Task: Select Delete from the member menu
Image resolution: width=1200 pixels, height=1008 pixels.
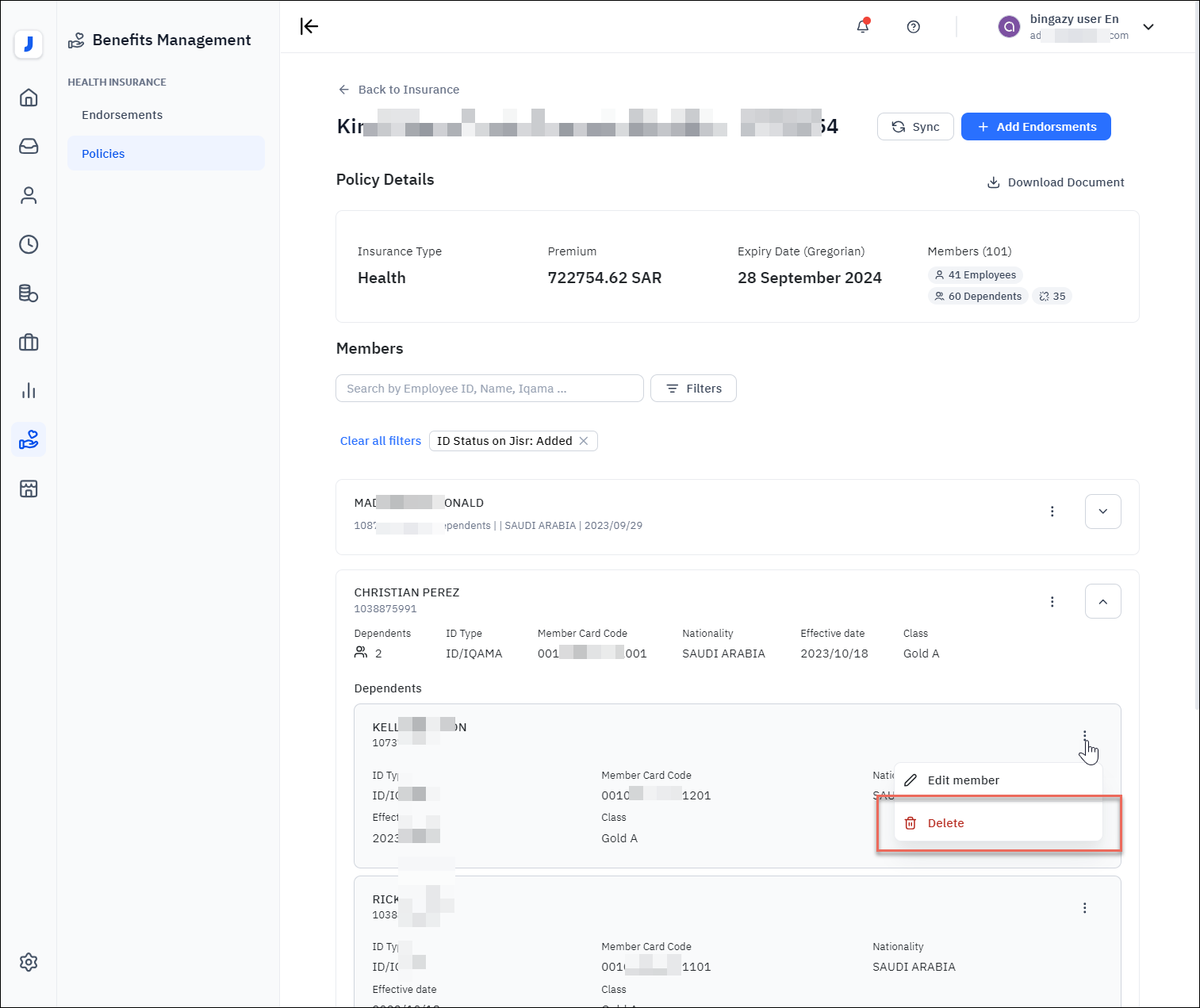Action: tap(945, 823)
